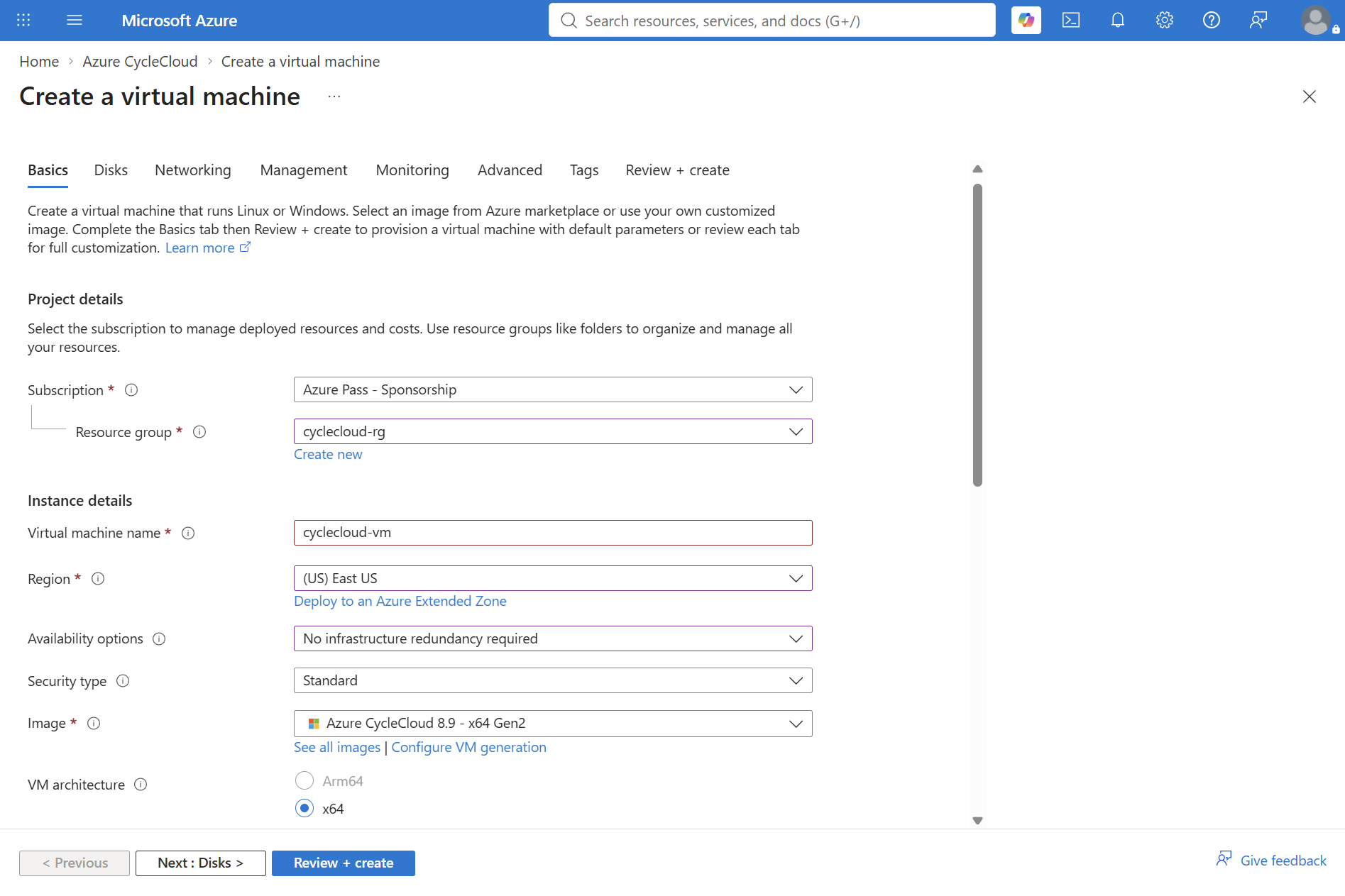Open Cloud Shell terminal icon
1345x896 pixels.
pyautogui.click(x=1071, y=21)
